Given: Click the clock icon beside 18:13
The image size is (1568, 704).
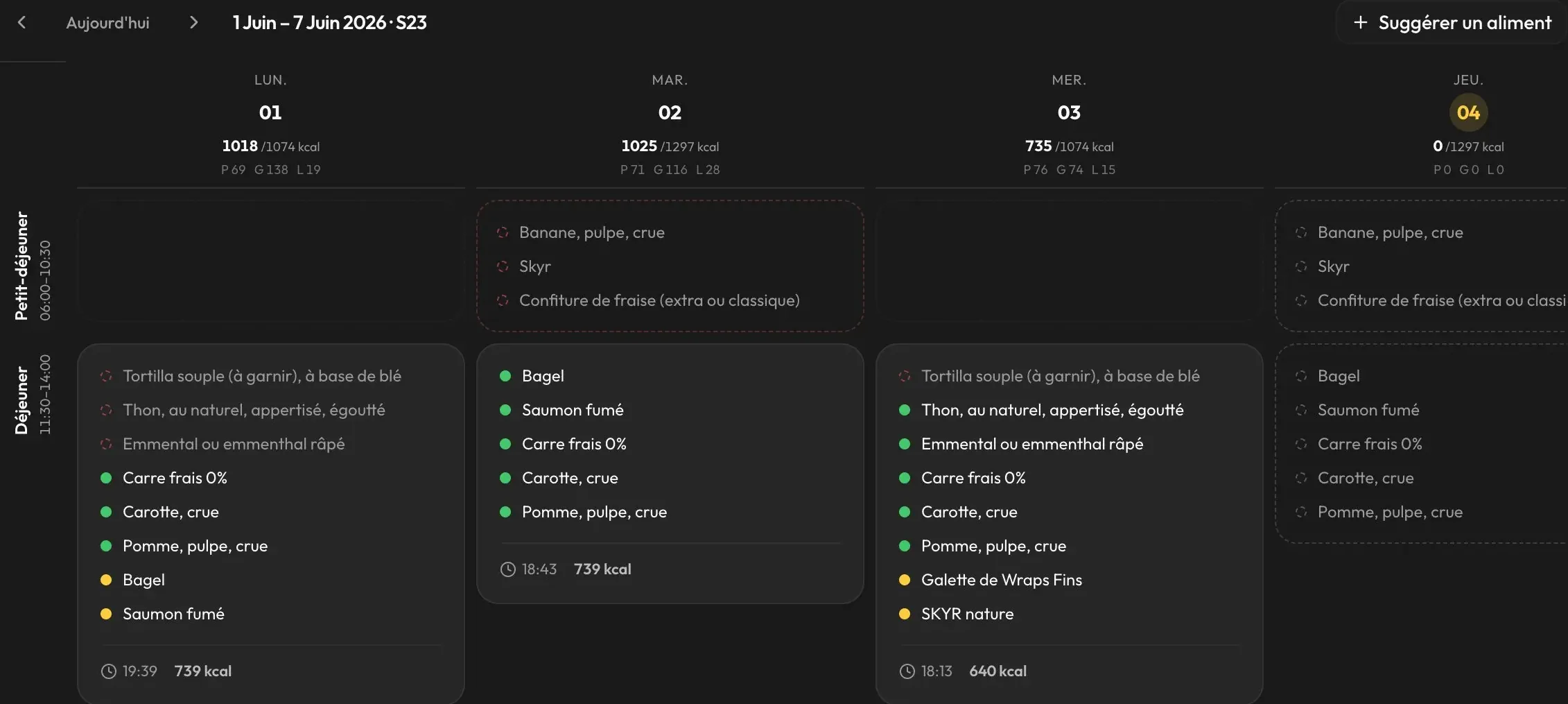Looking at the screenshot, I should click(x=907, y=671).
